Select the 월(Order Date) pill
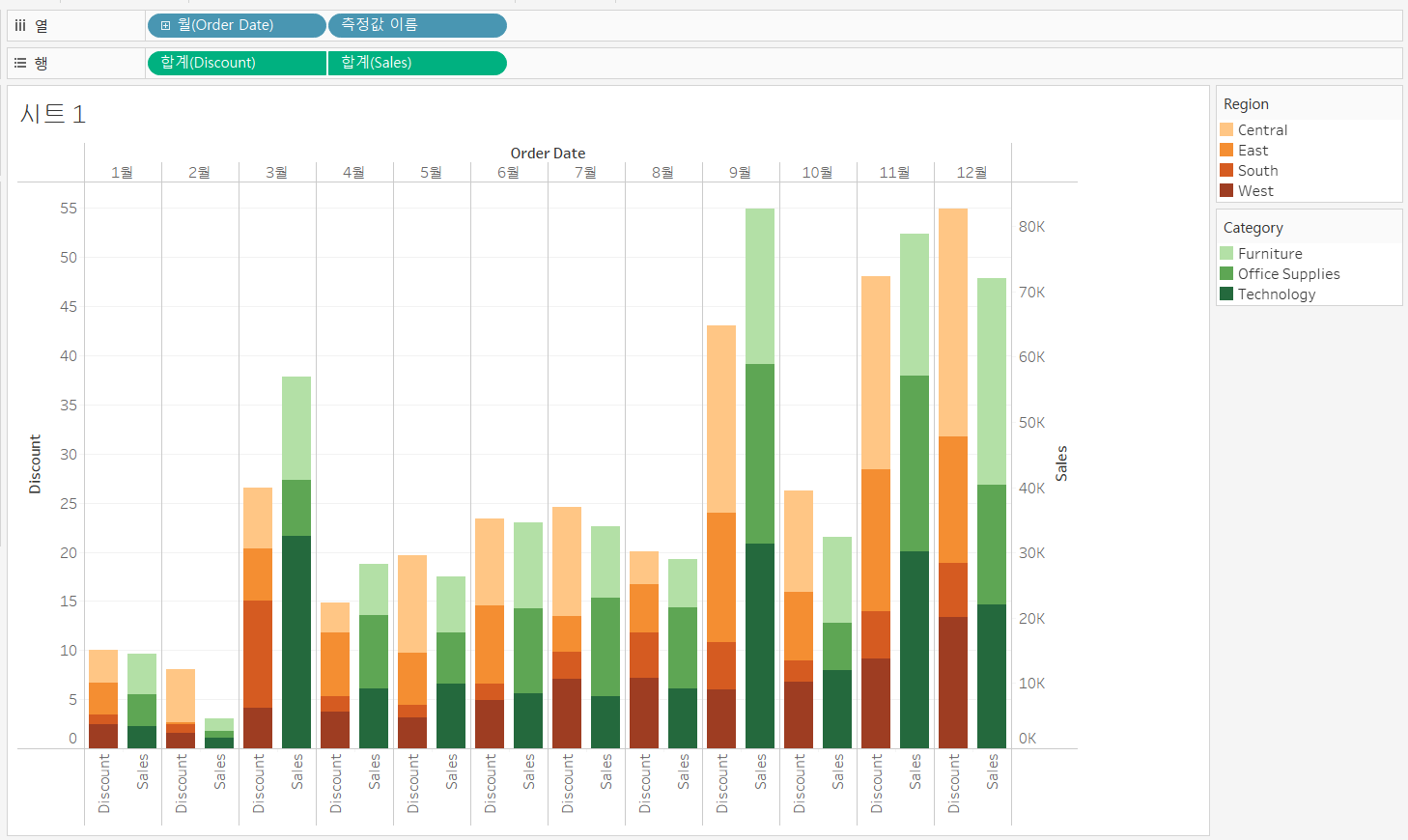The height and width of the screenshot is (840, 1408). (237, 25)
